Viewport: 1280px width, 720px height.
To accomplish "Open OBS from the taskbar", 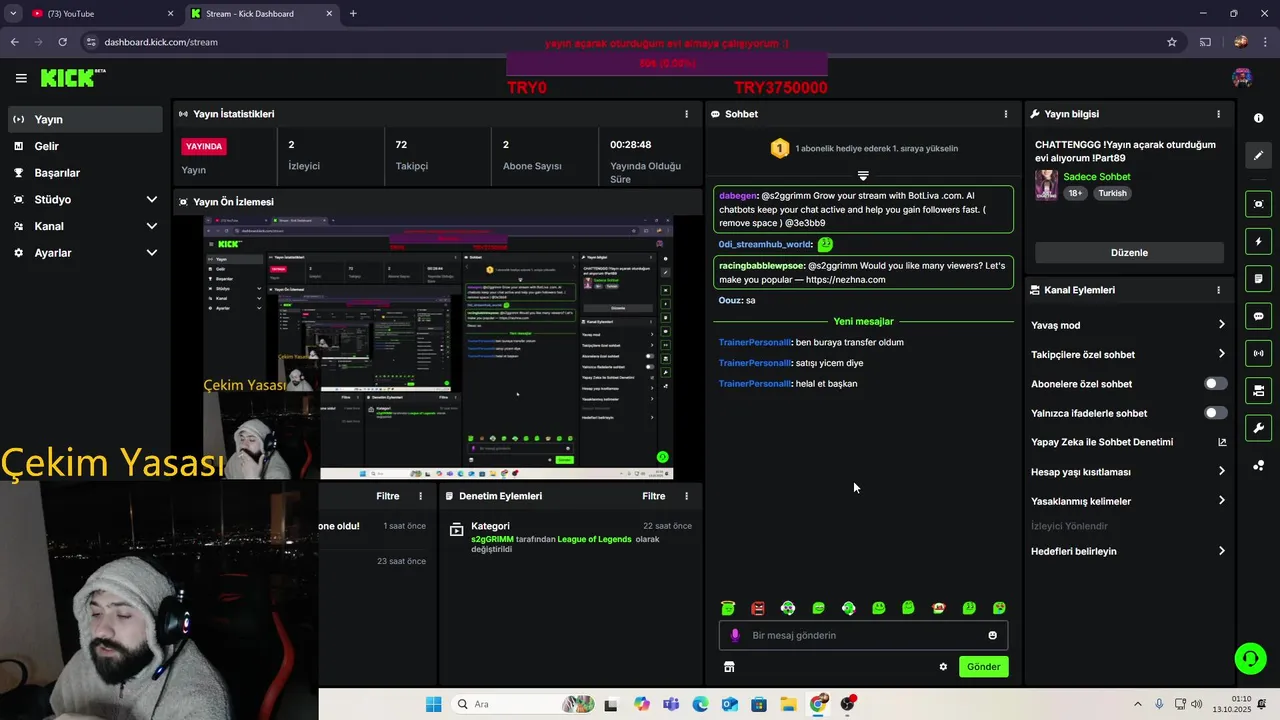I will click(848, 704).
